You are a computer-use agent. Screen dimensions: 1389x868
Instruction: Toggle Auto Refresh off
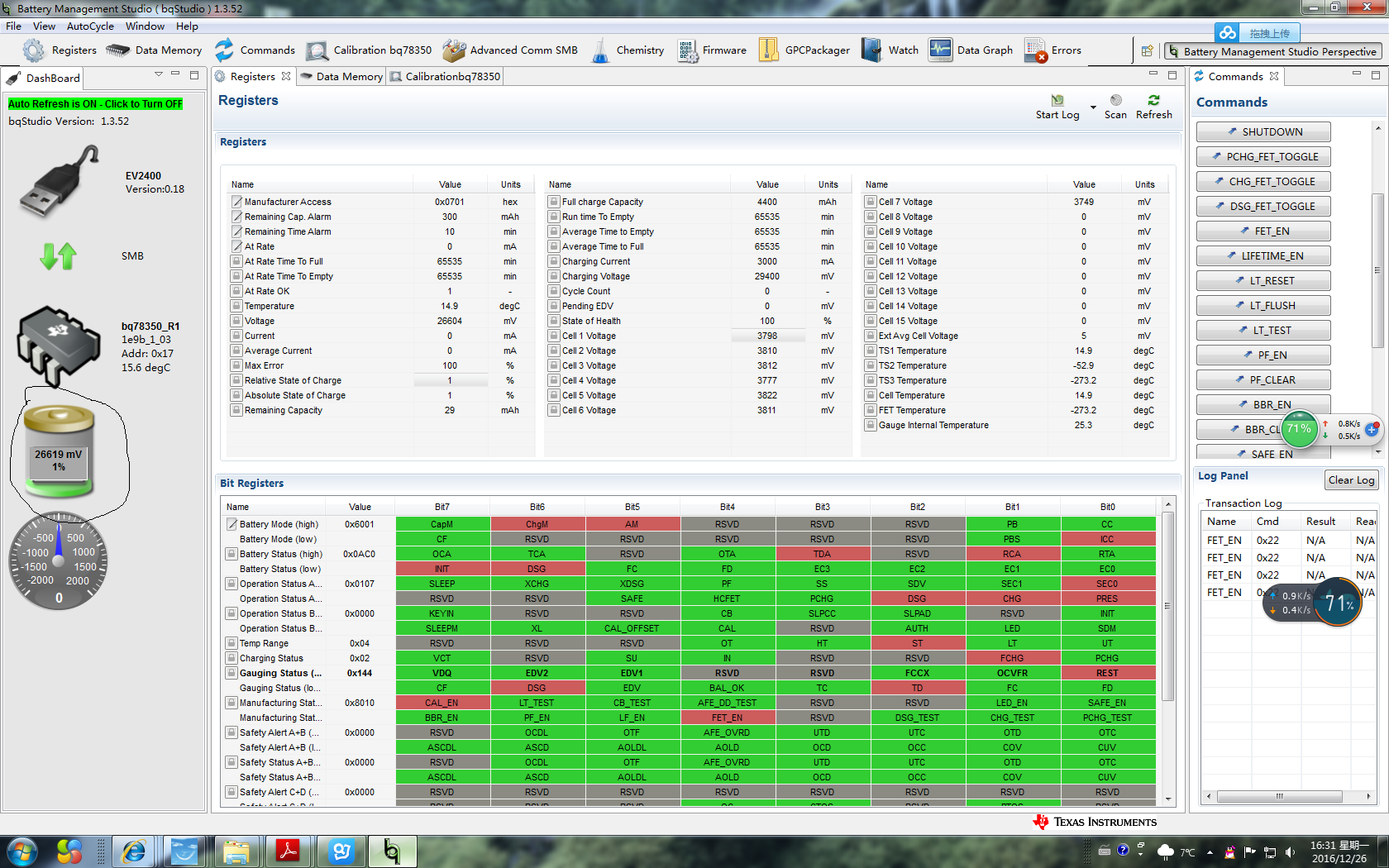95,104
